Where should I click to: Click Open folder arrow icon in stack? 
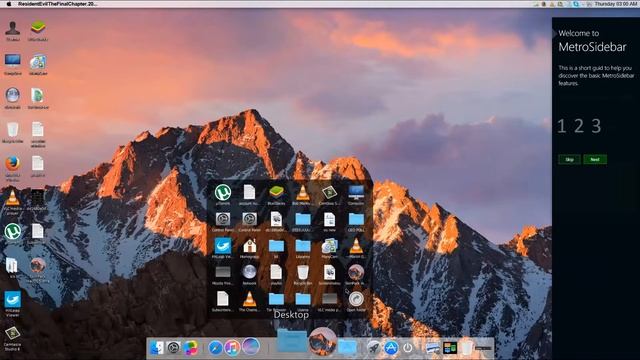coord(356,299)
